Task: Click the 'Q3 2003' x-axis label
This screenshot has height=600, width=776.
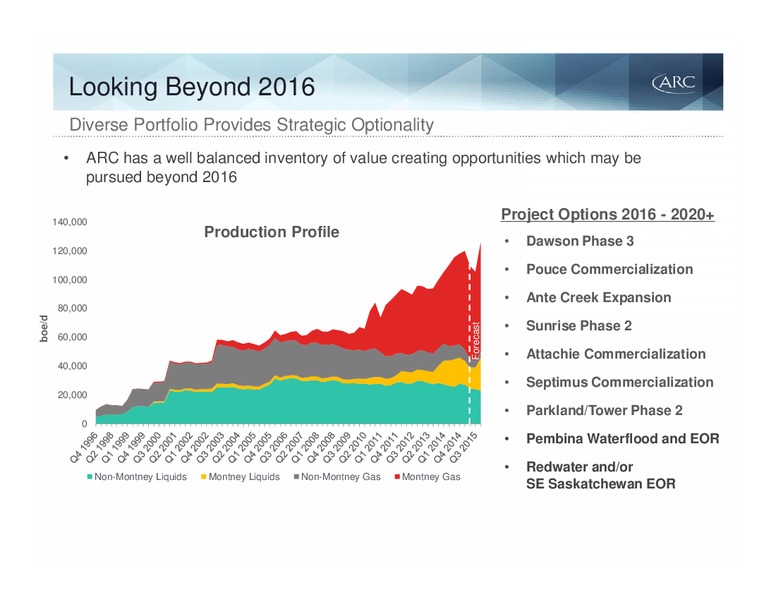Action: (x=211, y=447)
